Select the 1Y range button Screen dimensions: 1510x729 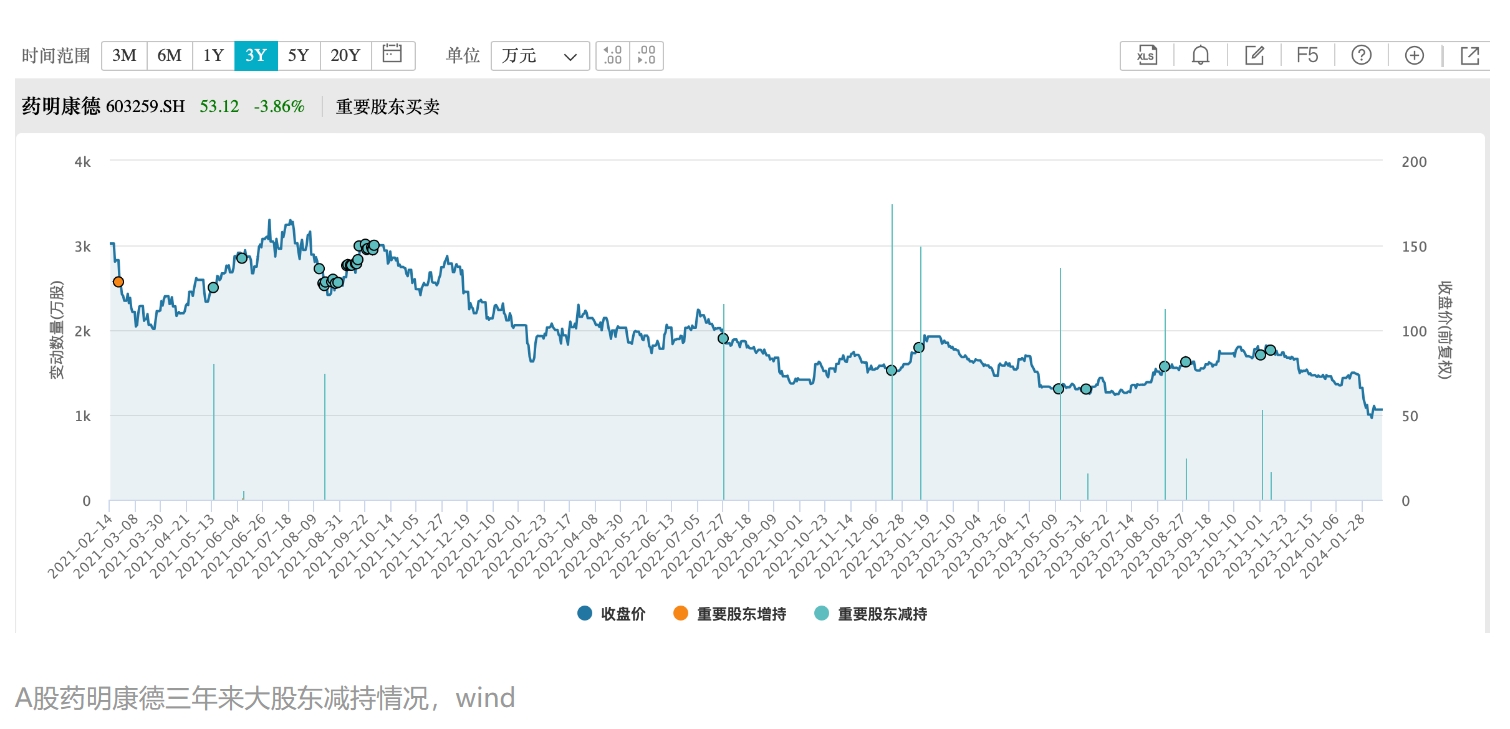pos(213,56)
